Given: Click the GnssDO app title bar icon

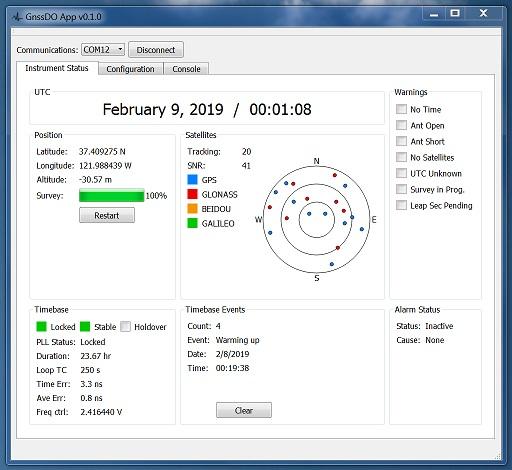Looking at the screenshot, I should pos(17,16).
